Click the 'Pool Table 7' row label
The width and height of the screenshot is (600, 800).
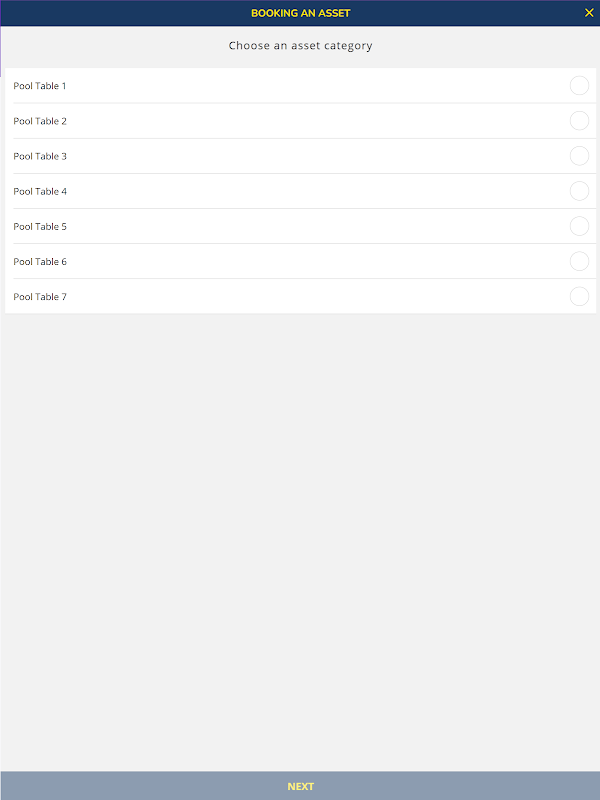(x=40, y=297)
